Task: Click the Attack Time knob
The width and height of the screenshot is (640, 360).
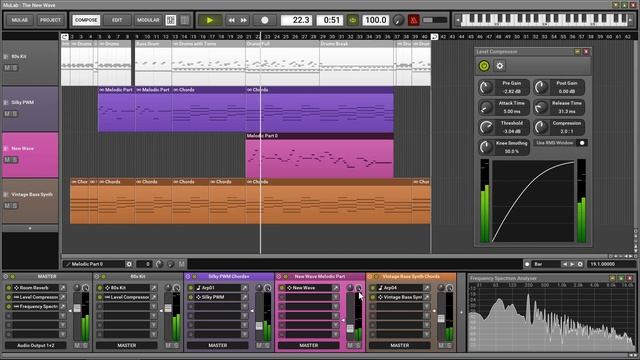Action: [x=486, y=107]
